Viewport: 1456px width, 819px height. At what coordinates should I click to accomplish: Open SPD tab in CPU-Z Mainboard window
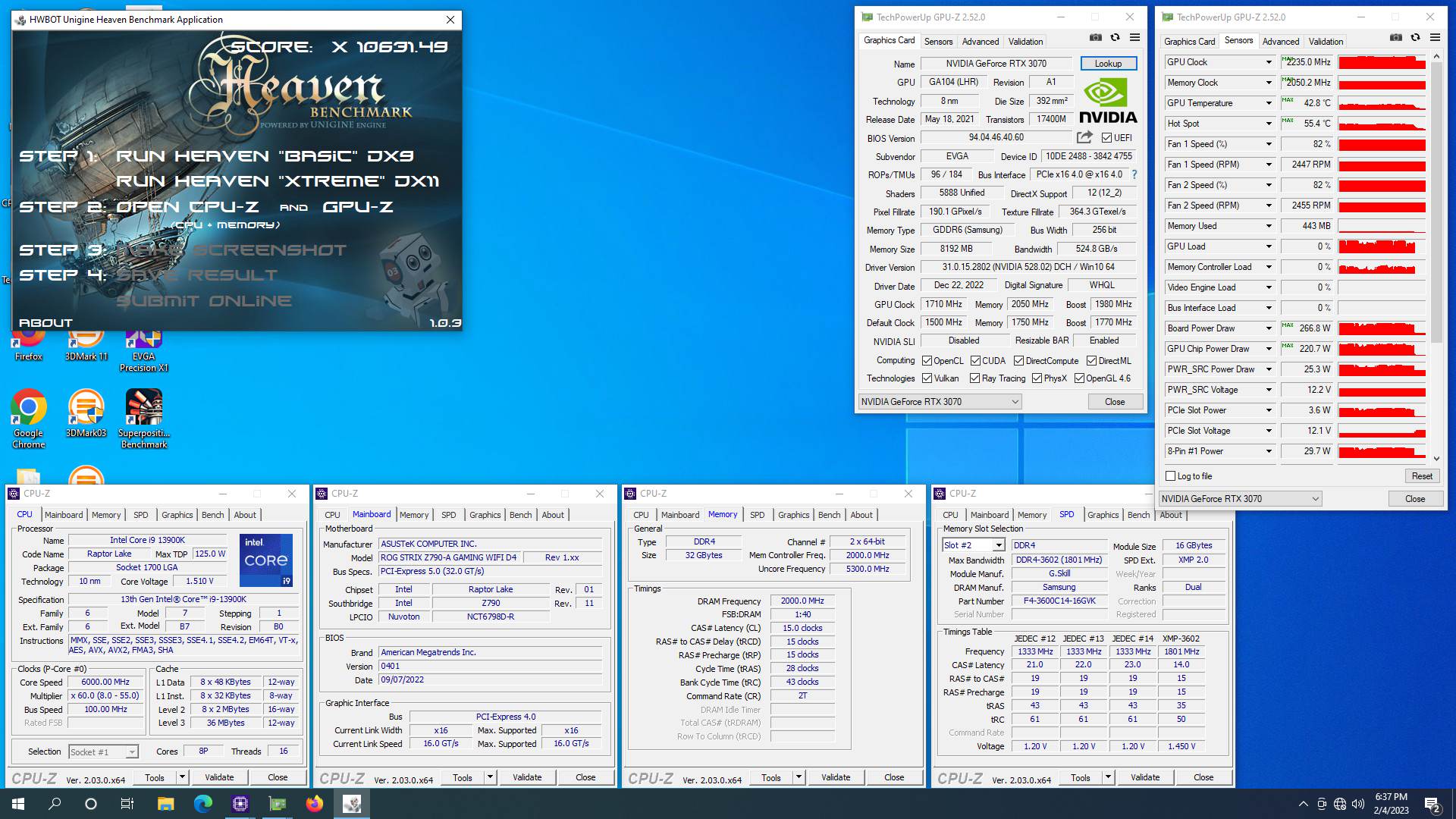pyautogui.click(x=449, y=515)
